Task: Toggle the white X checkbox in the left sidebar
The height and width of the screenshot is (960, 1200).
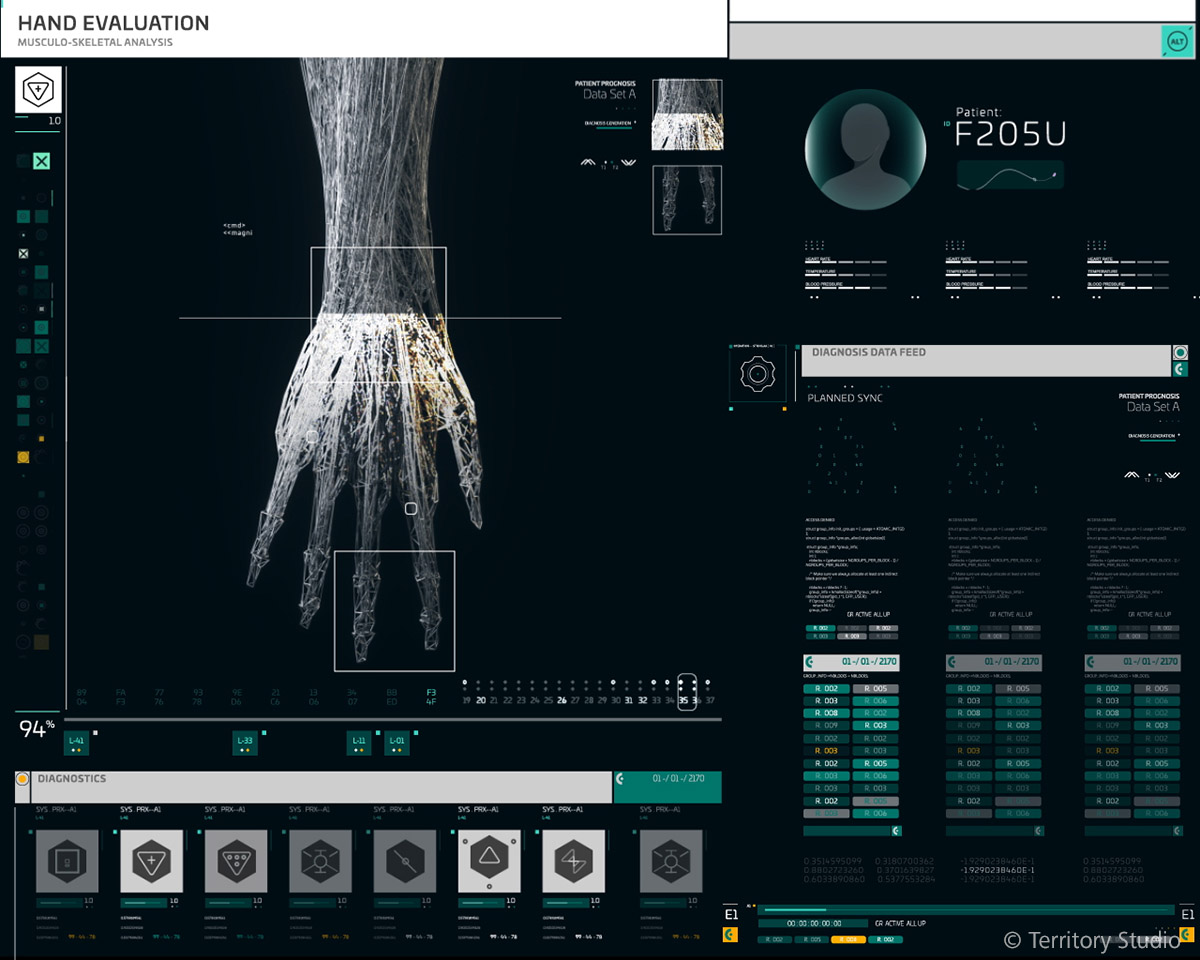Action: coord(23,254)
